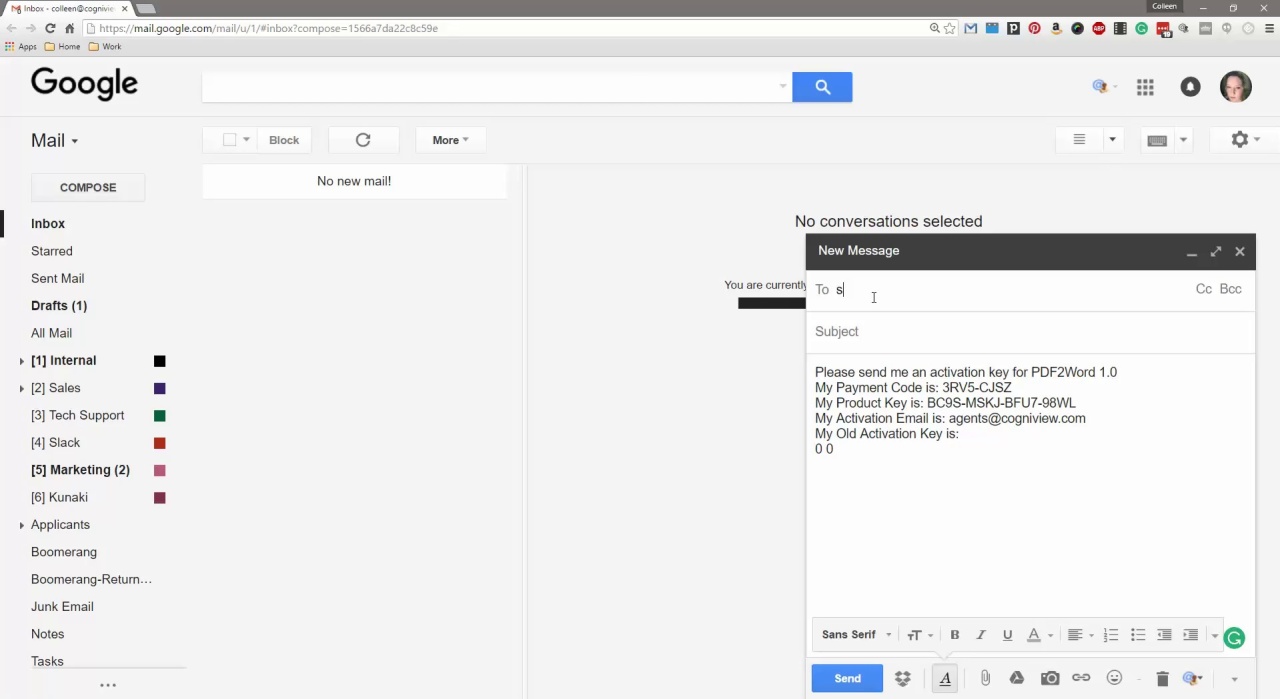Screen dimensions: 1280x699
Task: Insert photo with the camera icon
Action: point(1050,678)
